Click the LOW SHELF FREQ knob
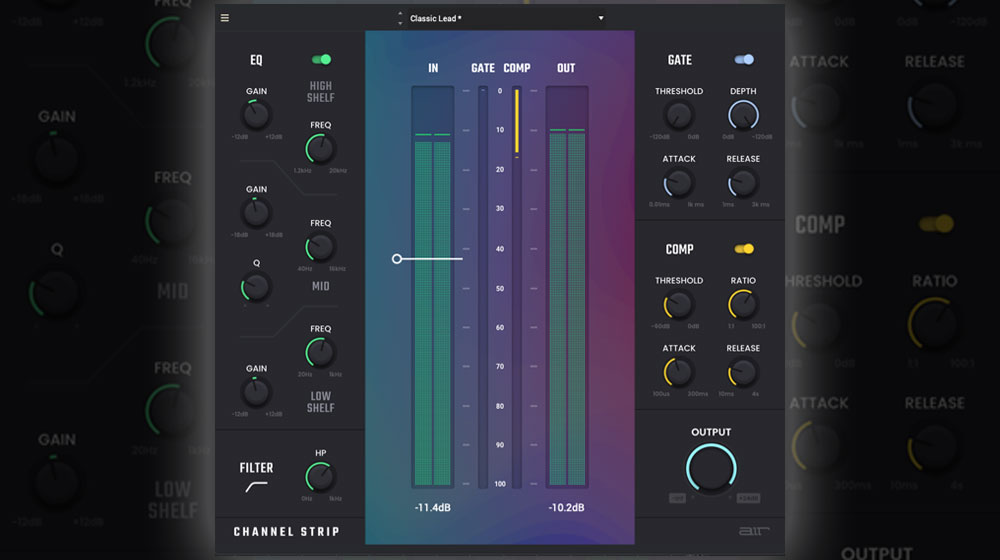 pyautogui.click(x=320, y=353)
